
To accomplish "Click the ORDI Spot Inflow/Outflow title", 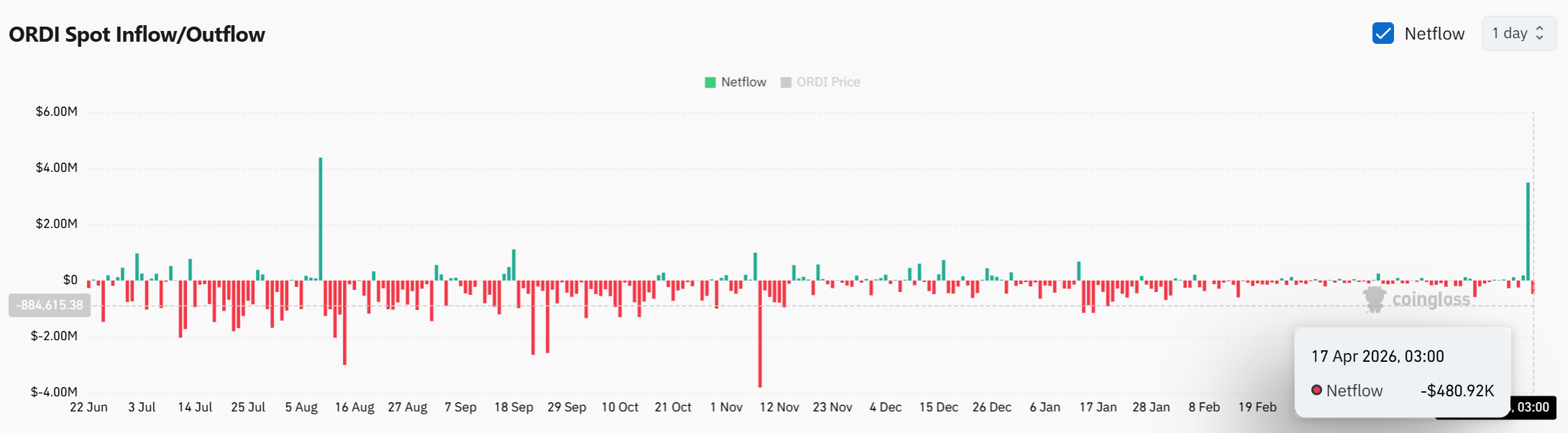I will (137, 35).
